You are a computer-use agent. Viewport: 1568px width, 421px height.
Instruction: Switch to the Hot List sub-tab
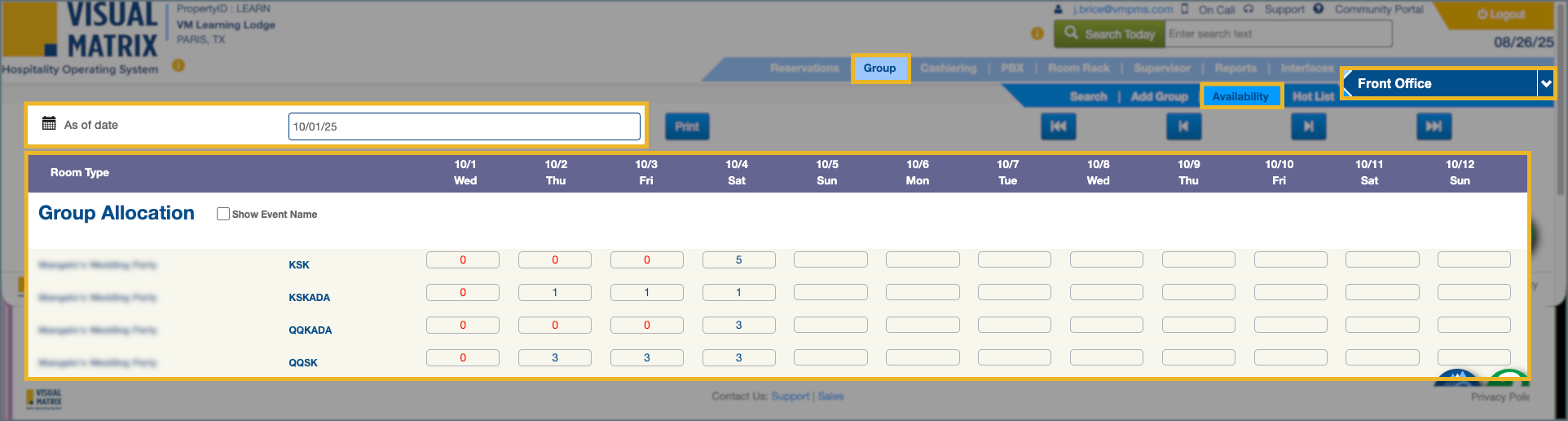[1312, 96]
